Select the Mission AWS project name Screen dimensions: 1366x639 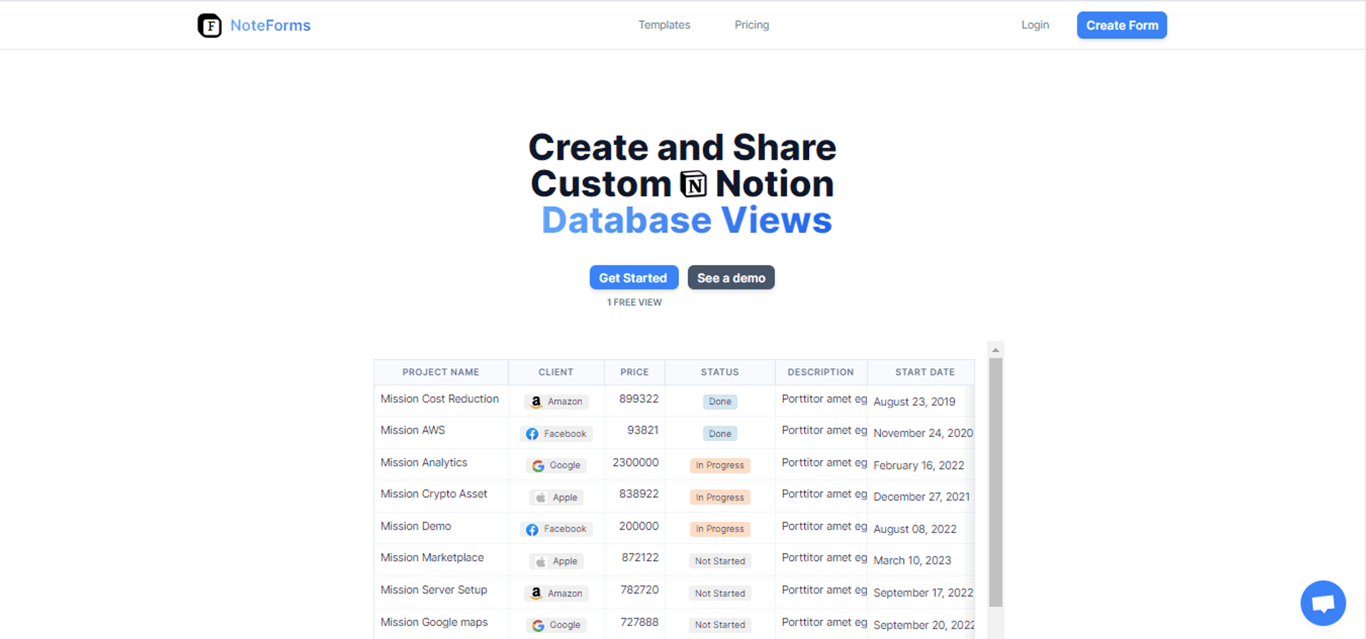tap(412, 430)
